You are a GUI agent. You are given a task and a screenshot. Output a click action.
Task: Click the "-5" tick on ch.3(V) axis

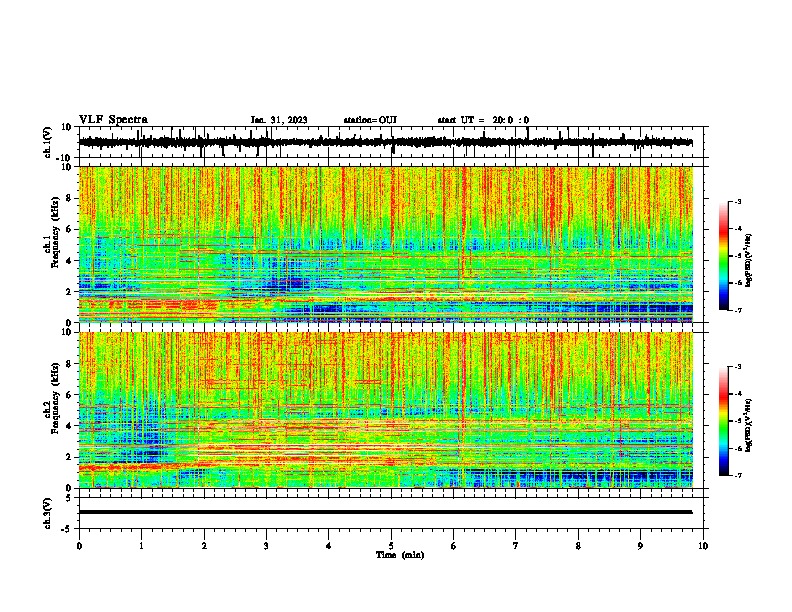(x=67, y=529)
